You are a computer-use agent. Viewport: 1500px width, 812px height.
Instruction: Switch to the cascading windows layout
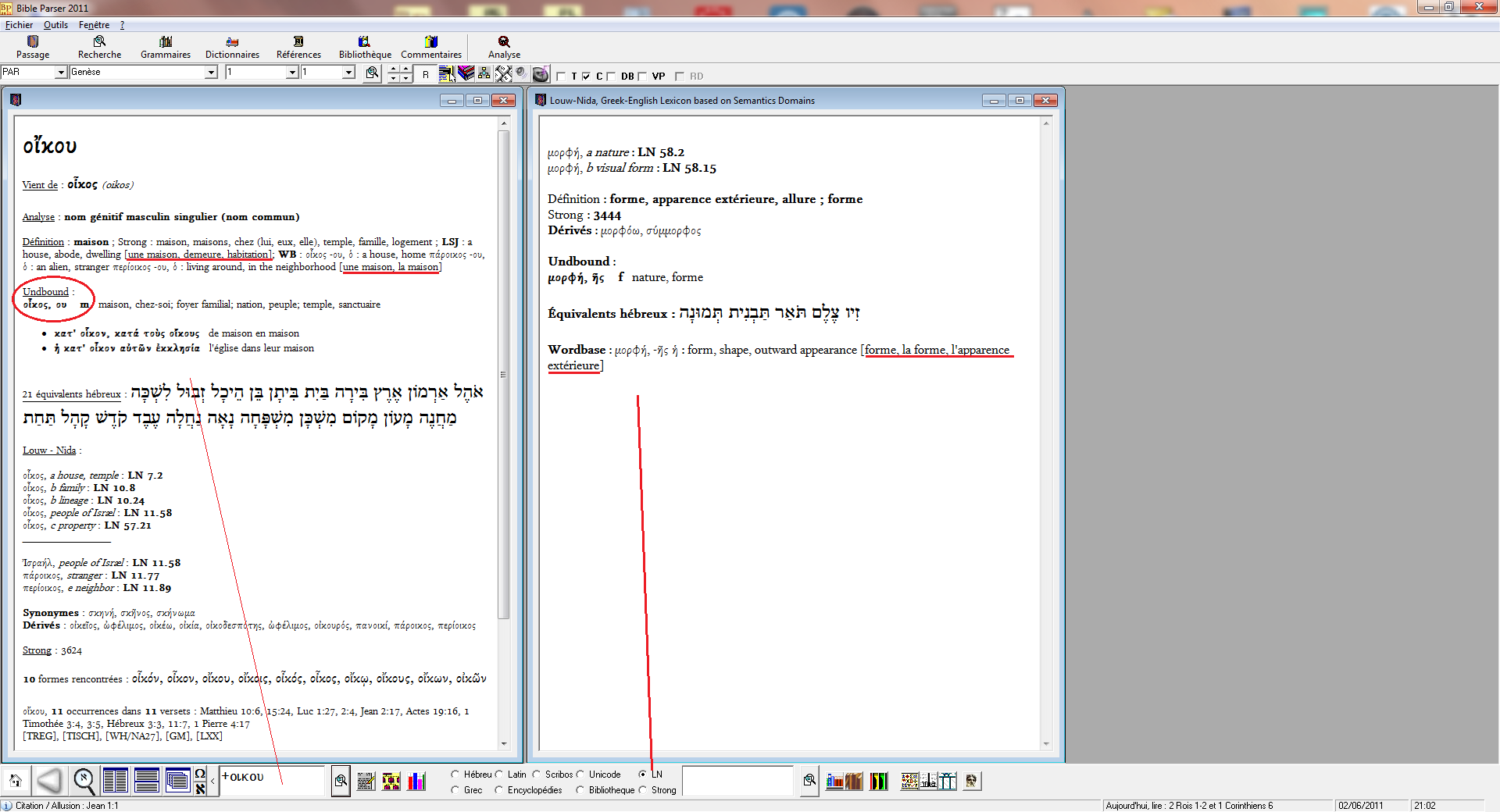point(178,780)
